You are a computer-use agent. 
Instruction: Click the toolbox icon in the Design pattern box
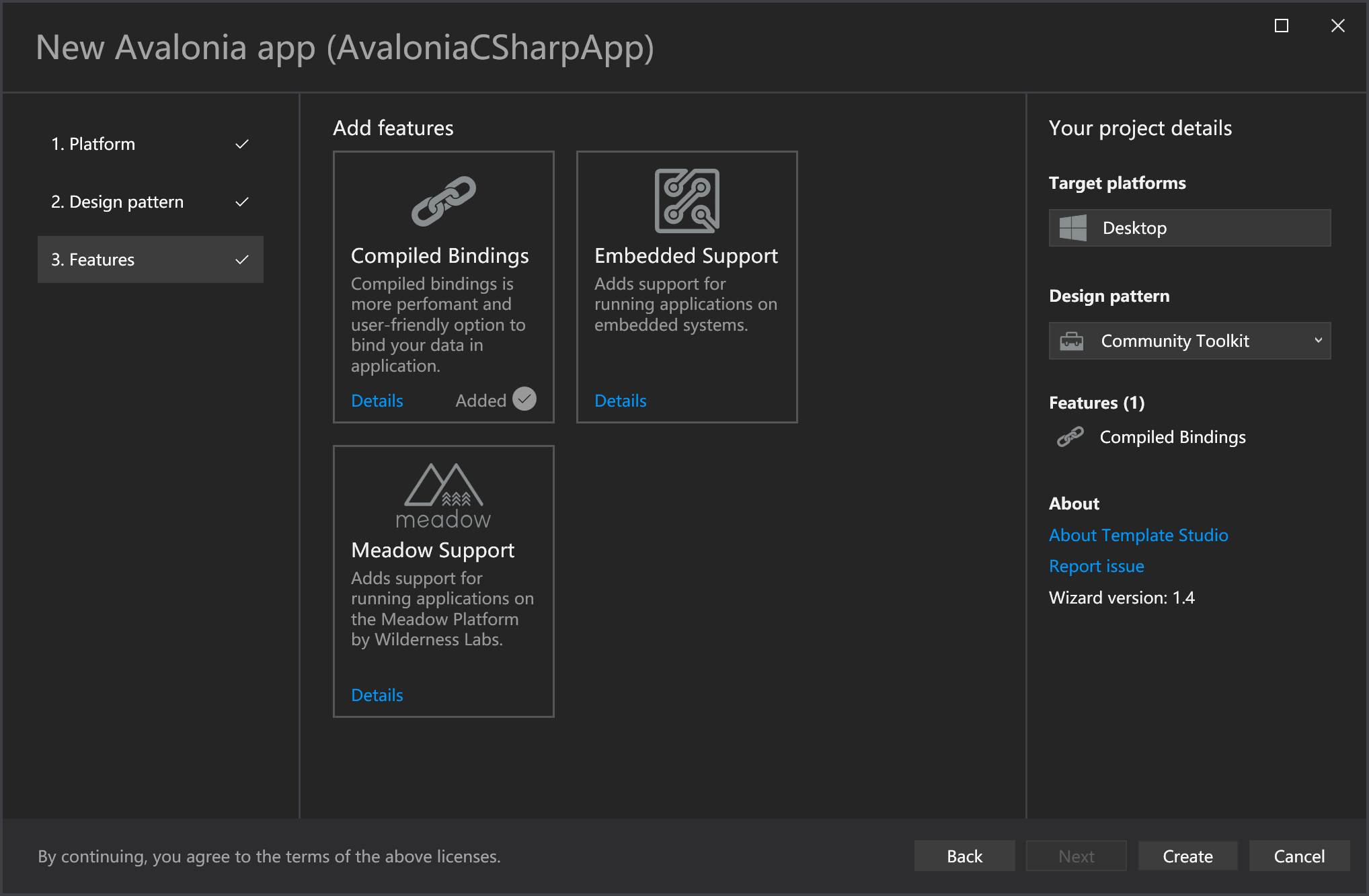click(x=1071, y=341)
